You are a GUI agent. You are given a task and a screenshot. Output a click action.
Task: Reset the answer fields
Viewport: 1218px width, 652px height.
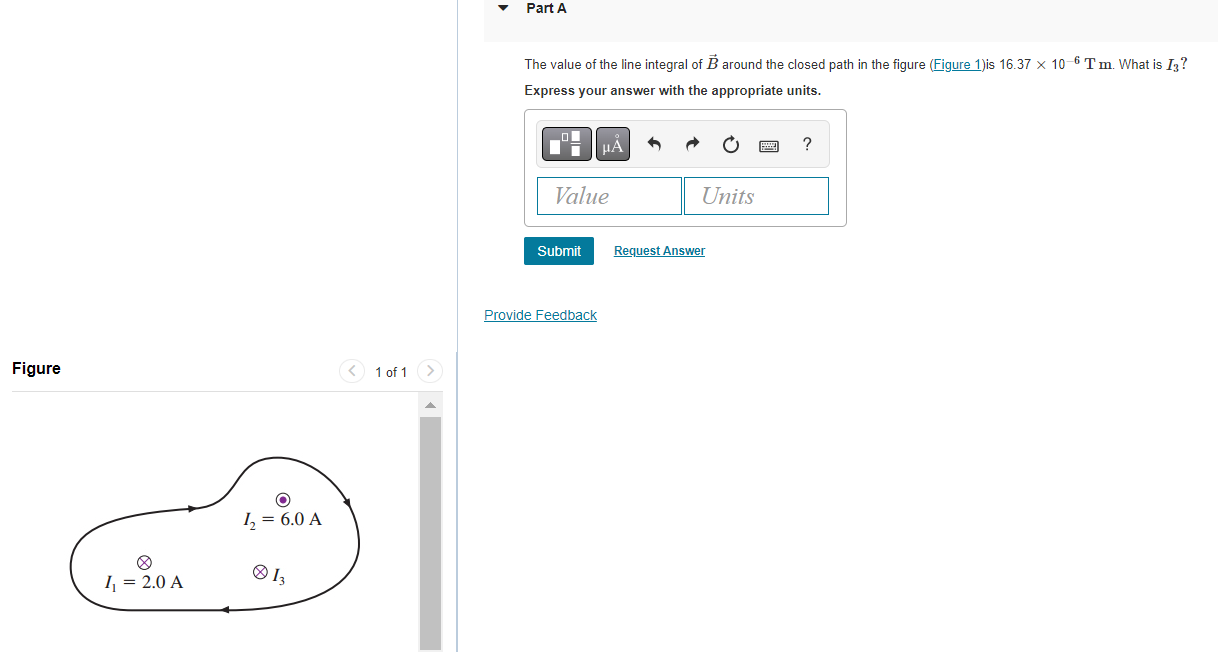point(730,146)
